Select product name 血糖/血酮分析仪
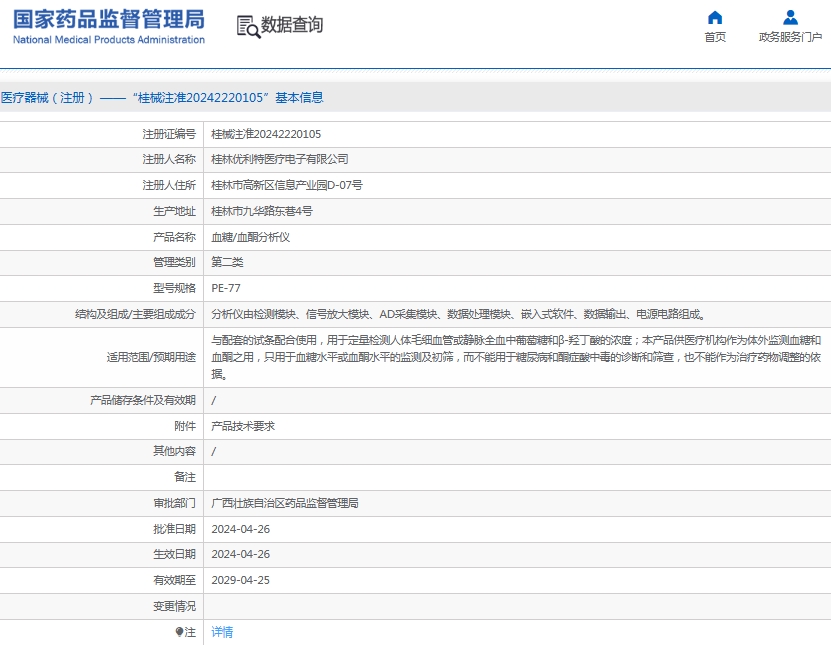831x645 pixels. coord(251,237)
